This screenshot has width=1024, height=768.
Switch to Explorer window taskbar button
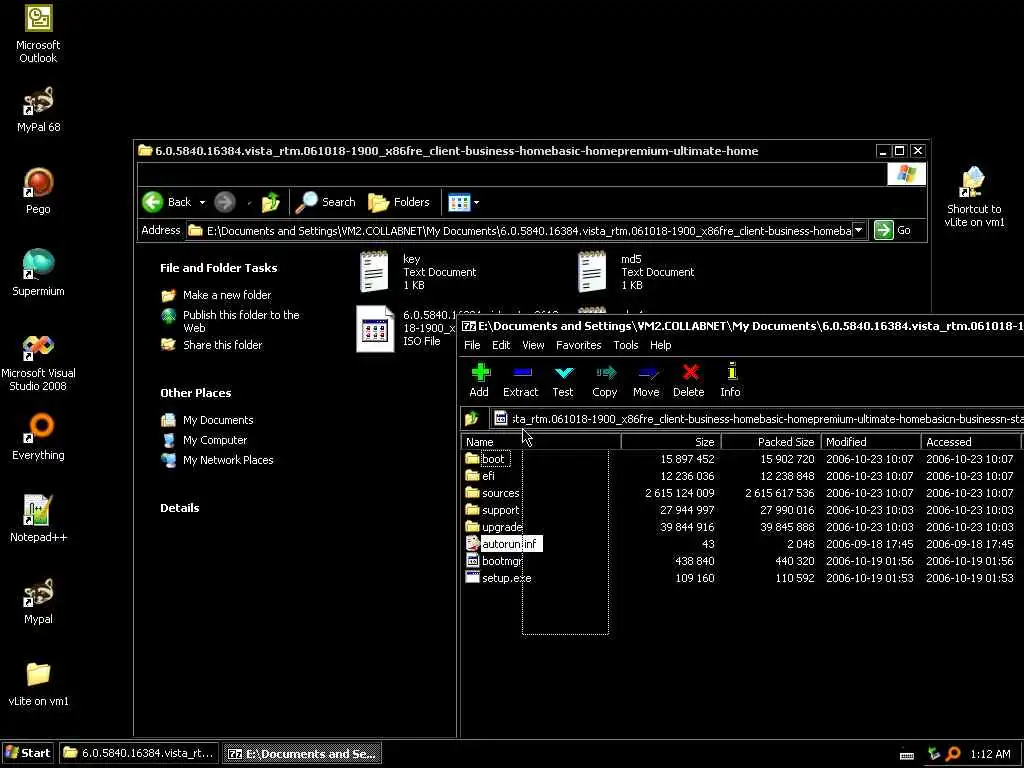[x=139, y=753]
